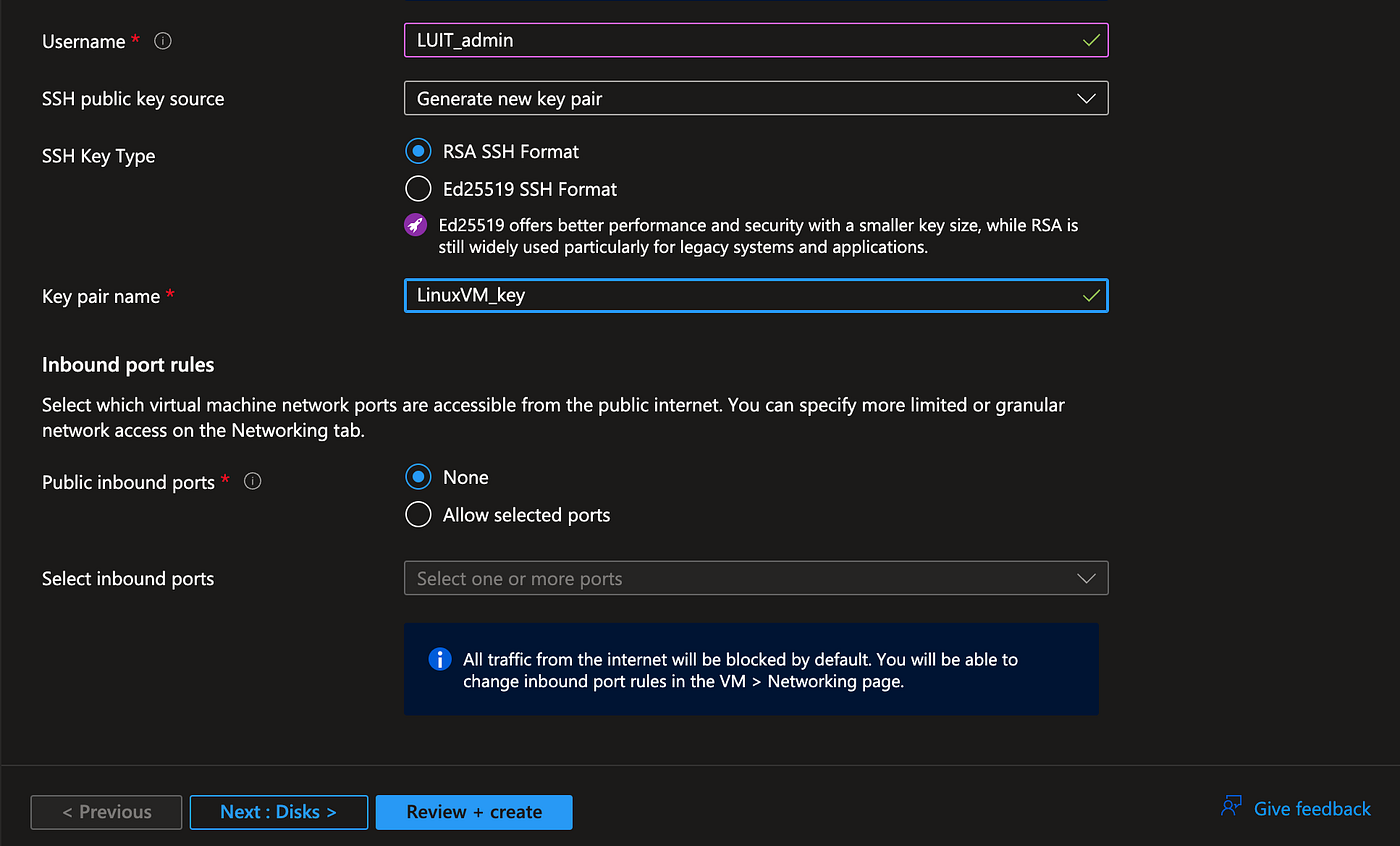Click the Review + create button
This screenshot has width=1400, height=846.
[474, 812]
